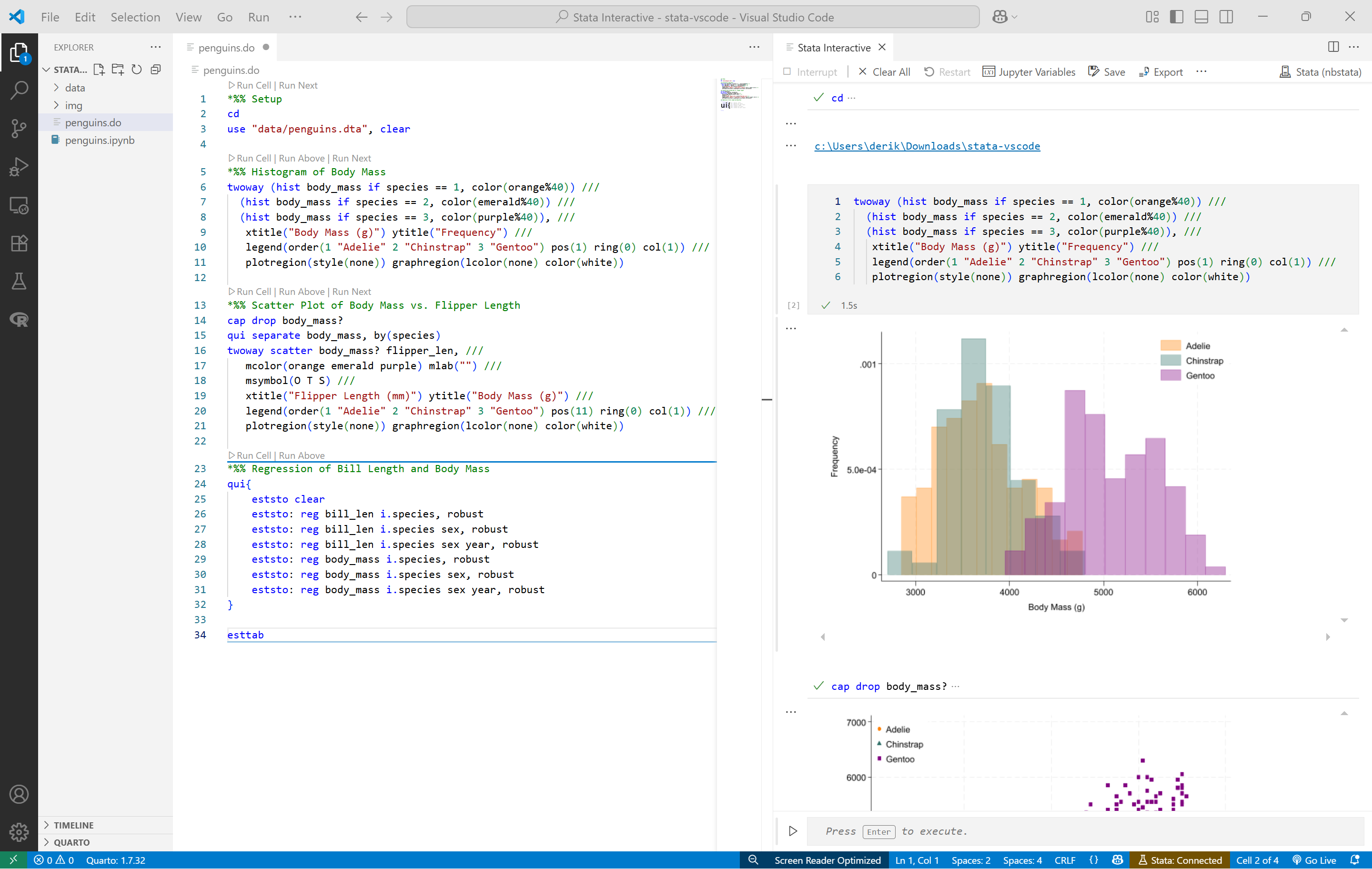The height and width of the screenshot is (869, 1372).
Task: Toggle the primary side bar
Action: [x=1177, y=17]
